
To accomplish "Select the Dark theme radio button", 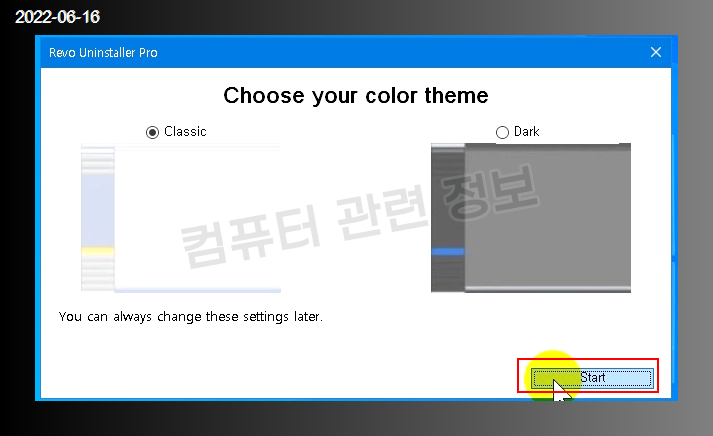I will click(502, 132).
